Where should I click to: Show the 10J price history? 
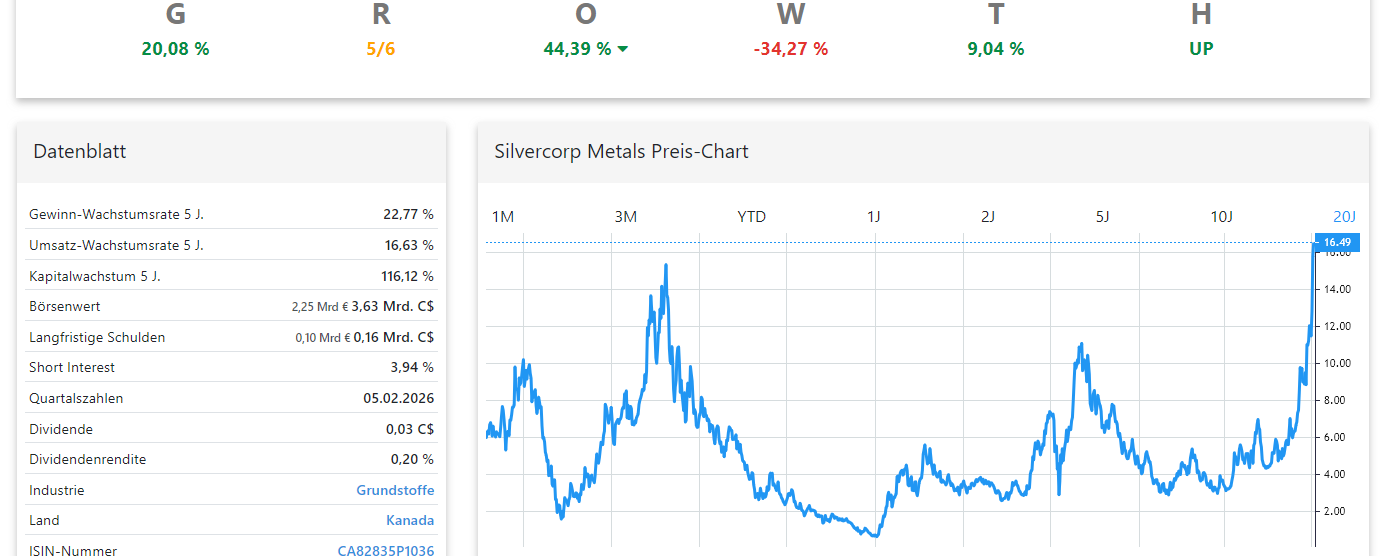pyautogui.click(x=1222, y=217)
